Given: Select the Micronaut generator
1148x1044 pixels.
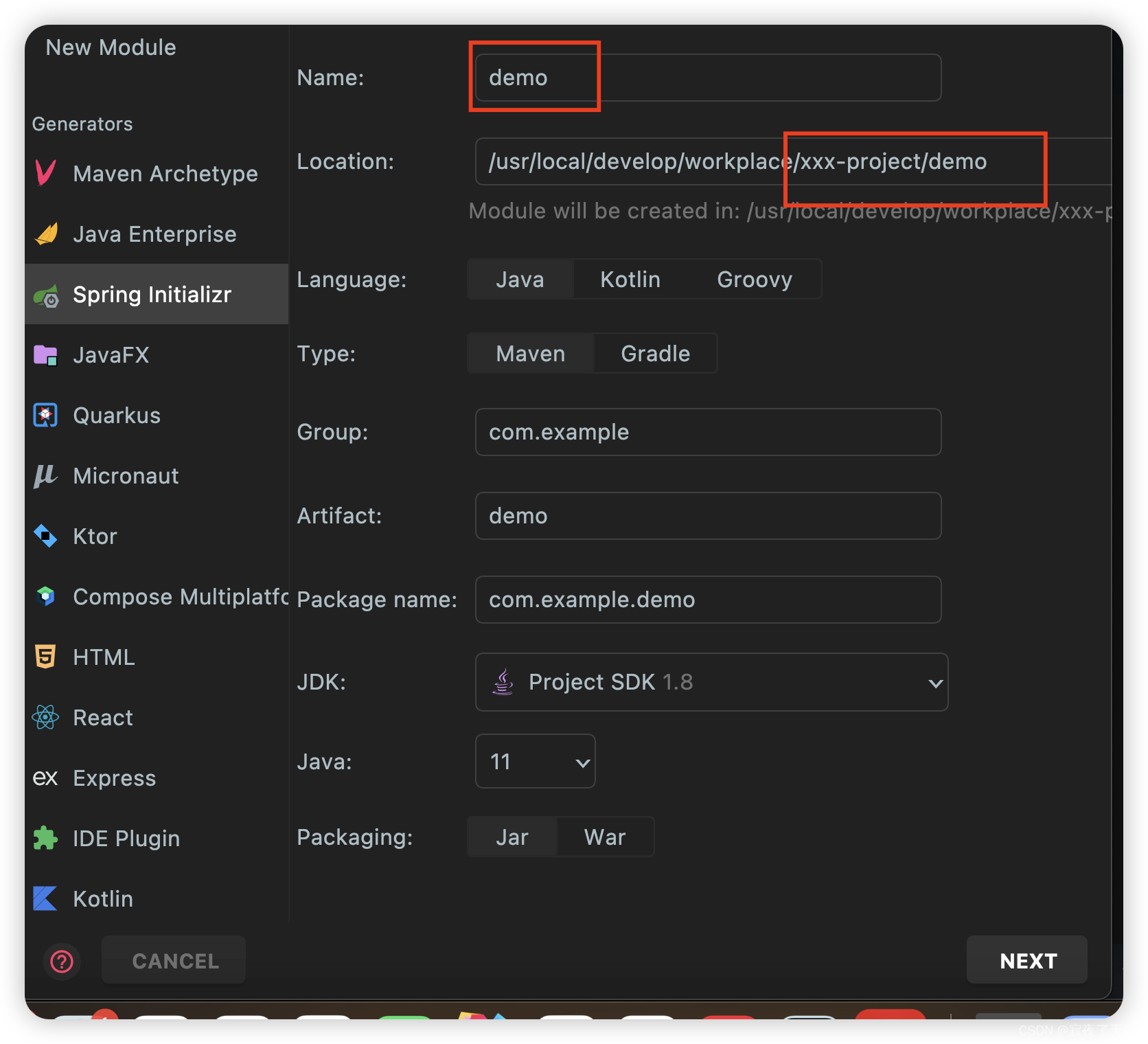Looking at the screenshot, I should coord(126,475).
